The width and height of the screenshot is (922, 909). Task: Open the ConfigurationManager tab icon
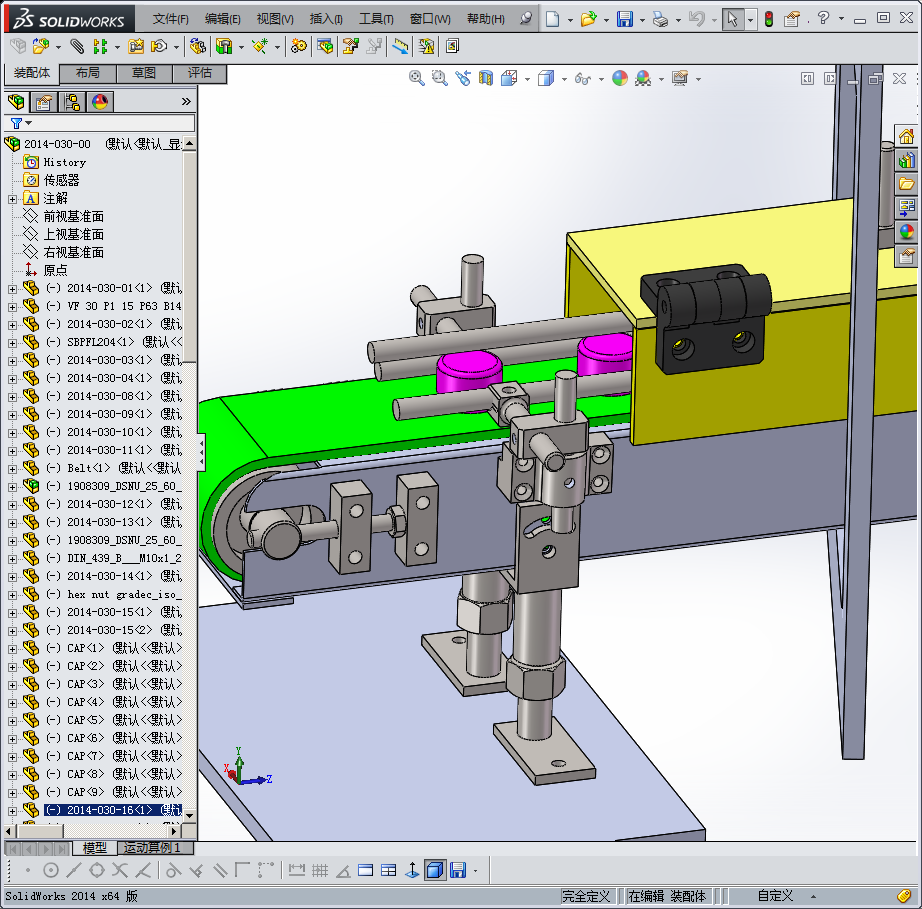72,101
